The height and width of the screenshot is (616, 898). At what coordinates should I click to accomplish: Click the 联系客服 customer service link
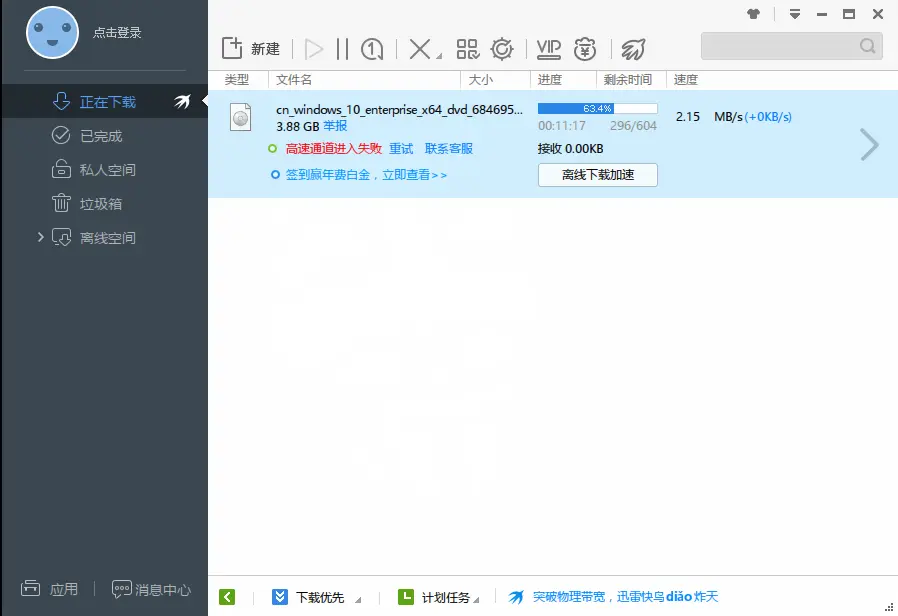pyautogui.click(x=448, y=149)
